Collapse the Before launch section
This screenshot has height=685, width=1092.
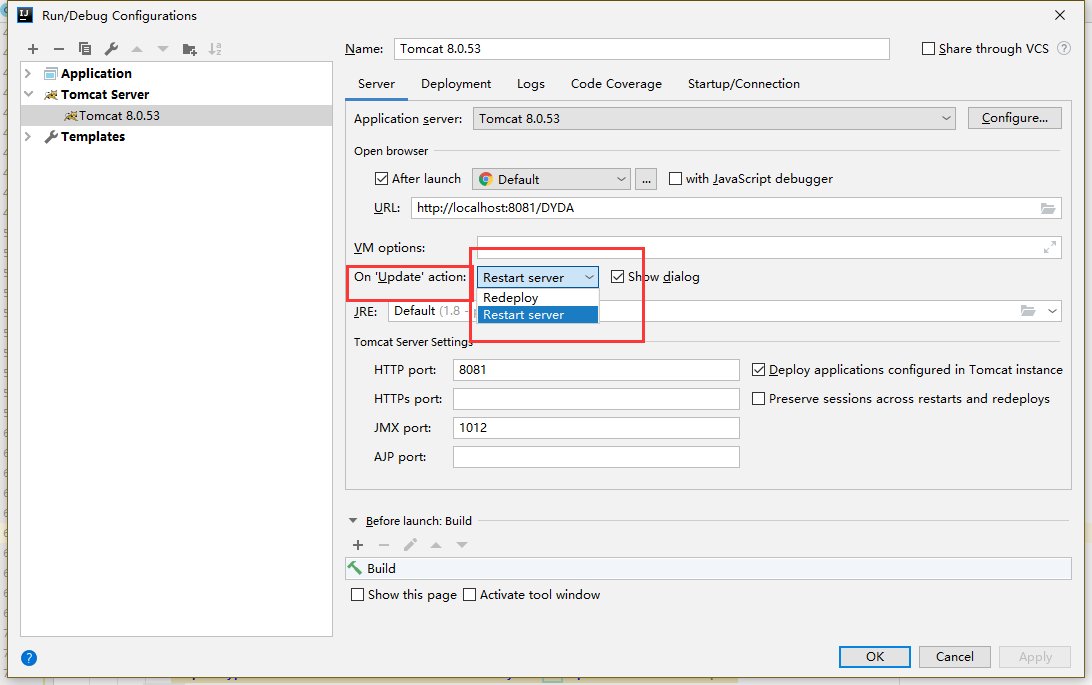353,521
